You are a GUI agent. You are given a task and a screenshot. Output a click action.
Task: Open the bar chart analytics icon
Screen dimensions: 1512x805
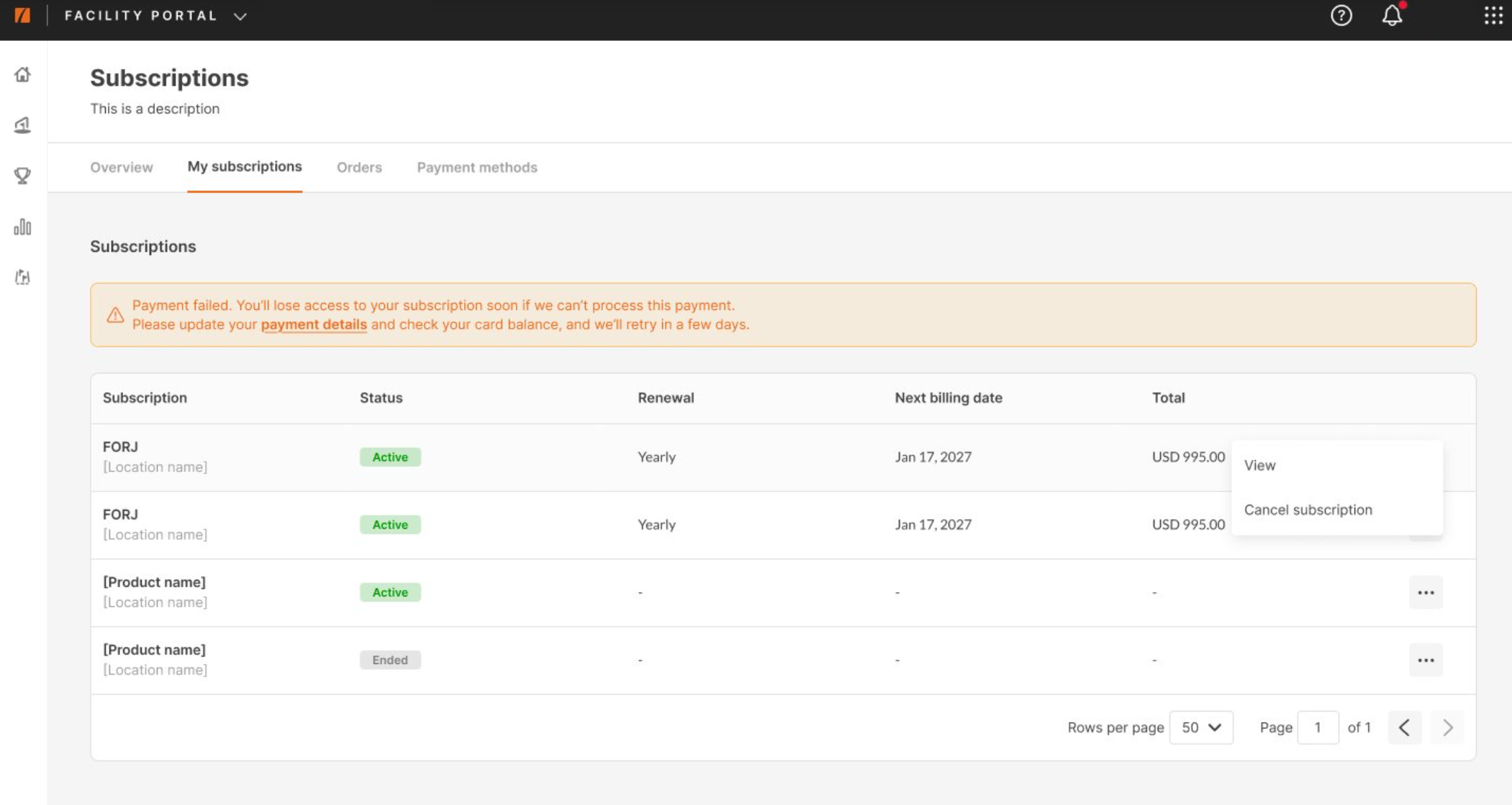point(22,227)
